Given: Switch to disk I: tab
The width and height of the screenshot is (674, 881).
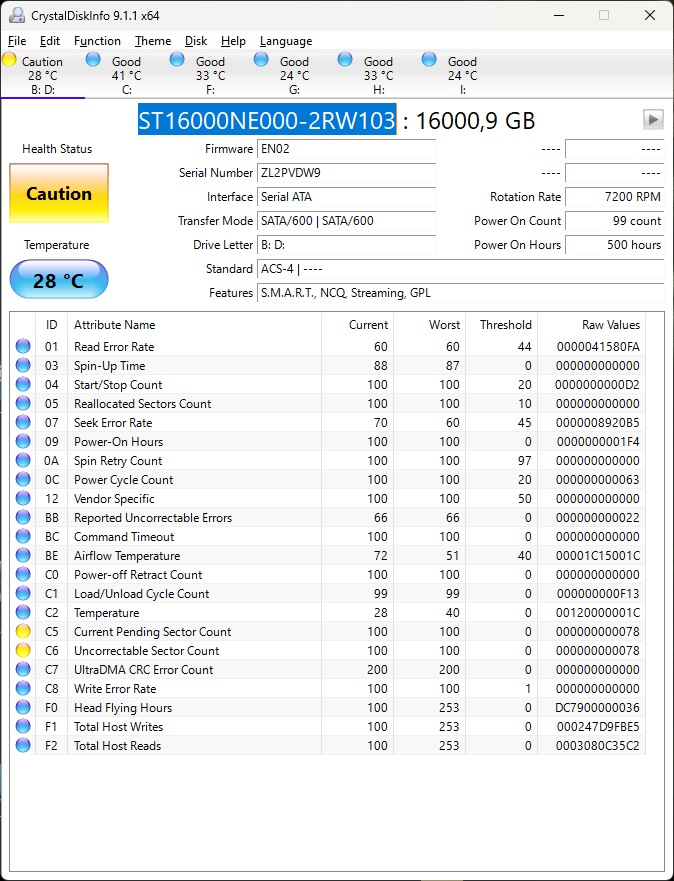Looking at the screenshot, I should (x=462, y=75).
